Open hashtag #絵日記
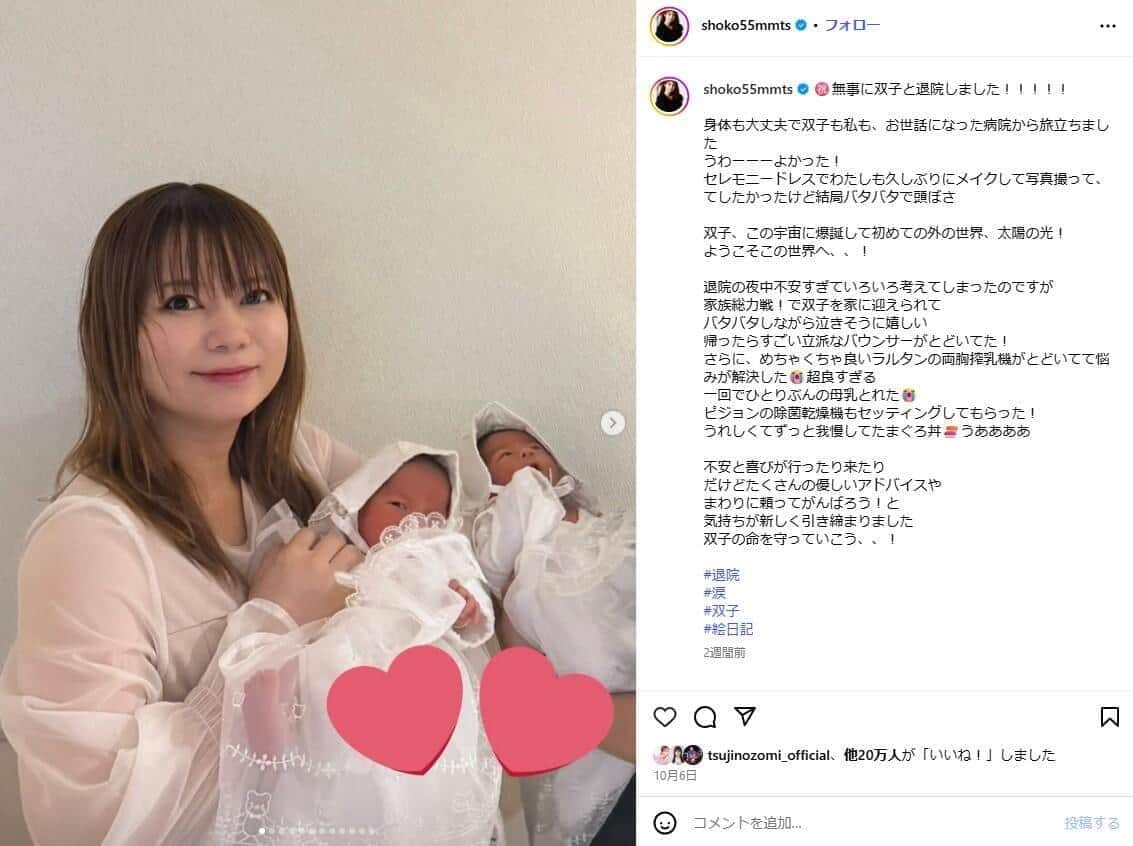 (728, 629)
